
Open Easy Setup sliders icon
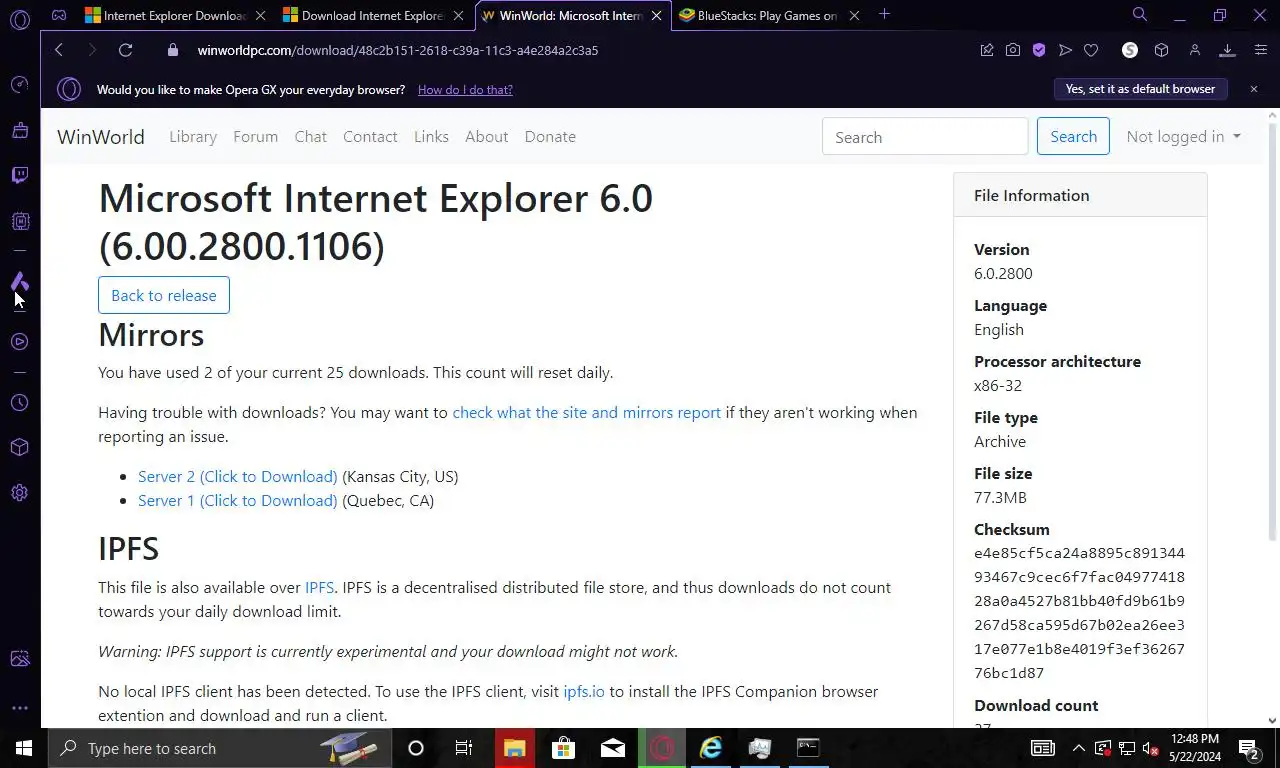click(x=1259, y=50)
